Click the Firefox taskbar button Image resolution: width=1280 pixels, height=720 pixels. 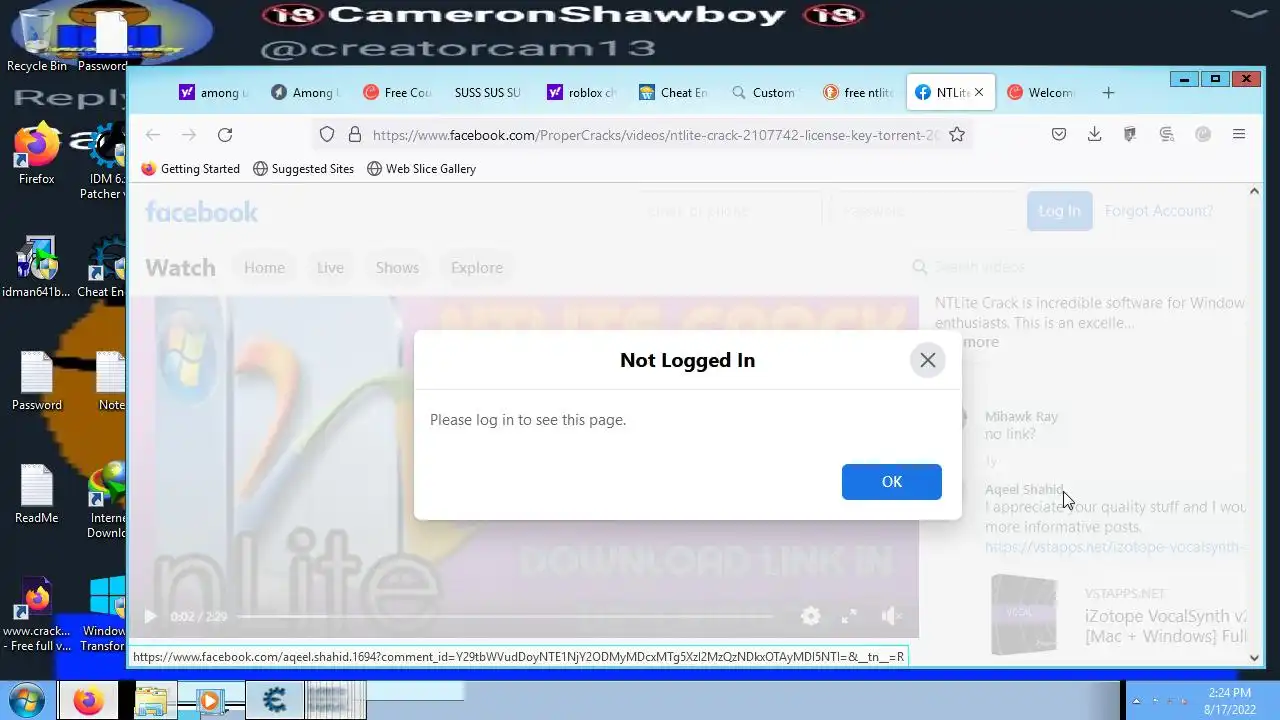(x=88, y=700)
